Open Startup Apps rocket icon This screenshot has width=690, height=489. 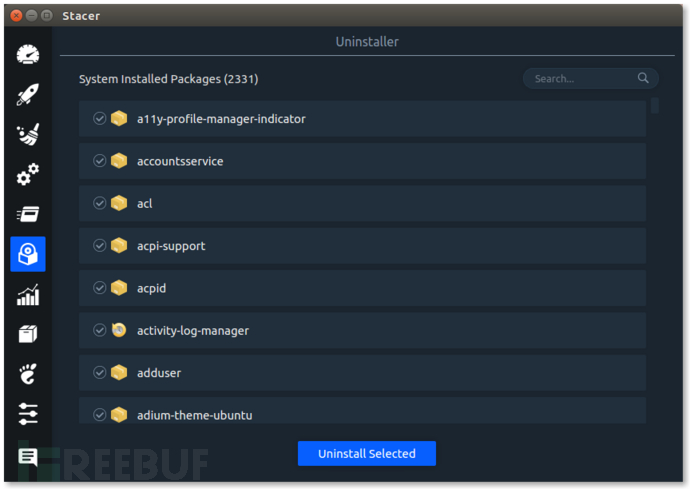coord(28,94)
